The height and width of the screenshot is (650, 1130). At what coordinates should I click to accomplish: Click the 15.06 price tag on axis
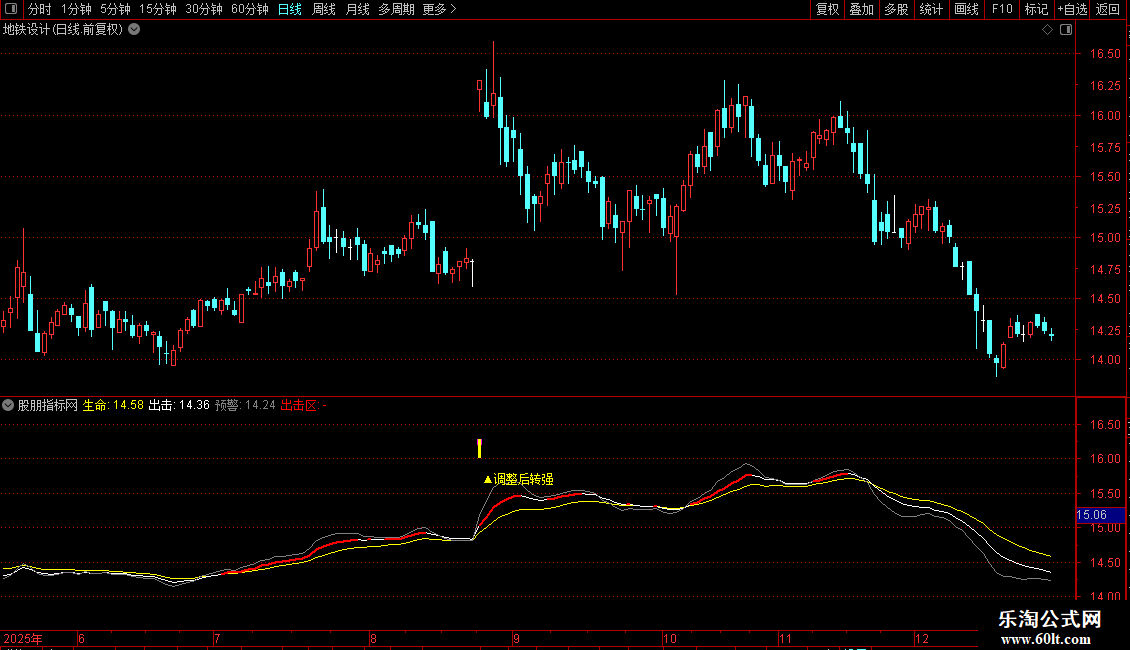click(x=1100, y=515)
